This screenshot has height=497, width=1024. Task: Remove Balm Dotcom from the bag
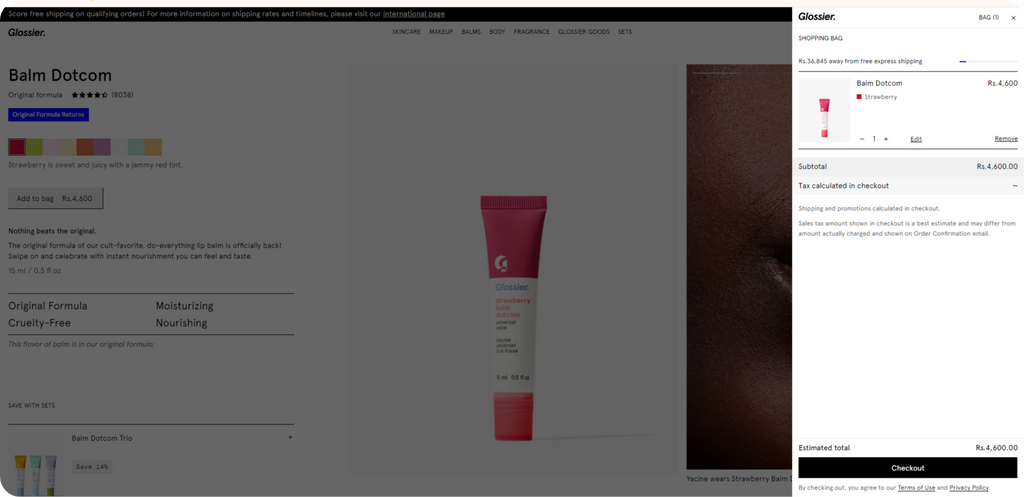[1006, 138]
